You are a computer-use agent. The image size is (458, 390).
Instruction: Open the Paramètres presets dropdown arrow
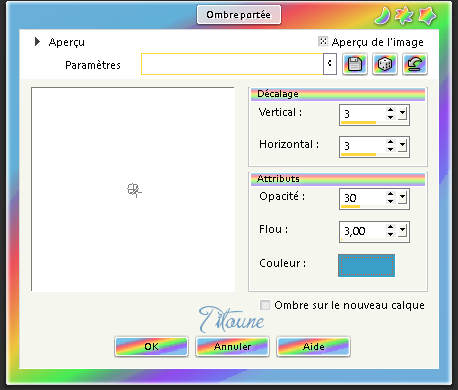coord(330,64)
